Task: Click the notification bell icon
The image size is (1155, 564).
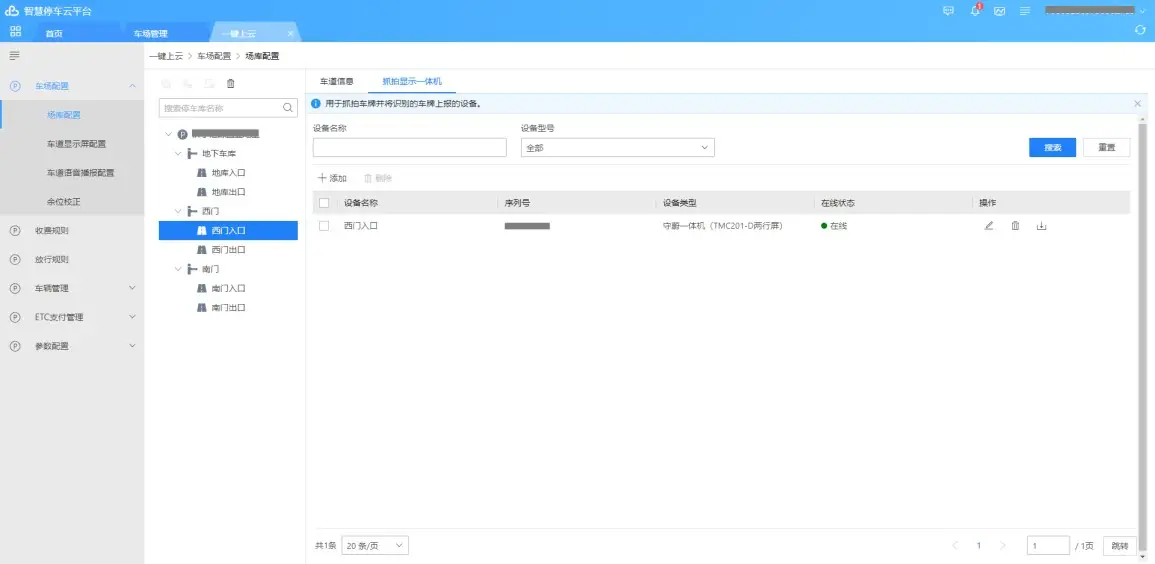Action: tap(975, 11)
